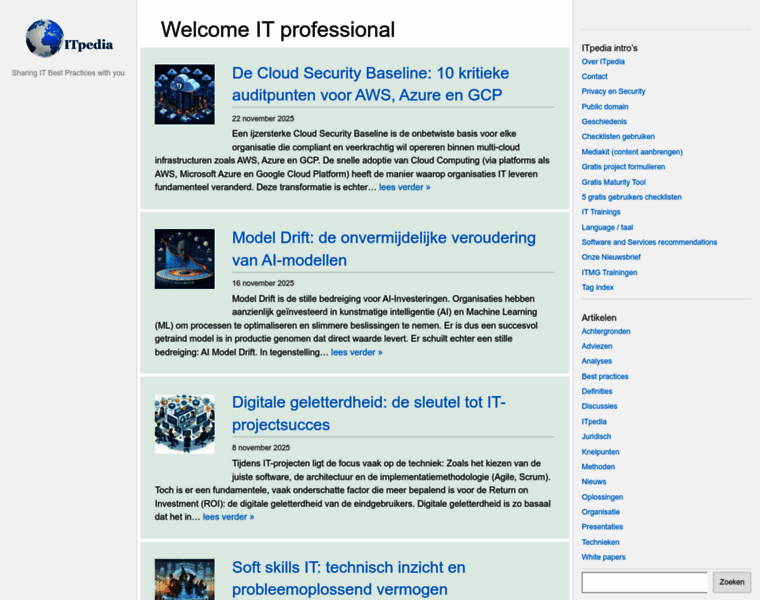Screen dimensions: 760x600
Task: Select the 'White papers' category
Action: click(x=603, y=557)
